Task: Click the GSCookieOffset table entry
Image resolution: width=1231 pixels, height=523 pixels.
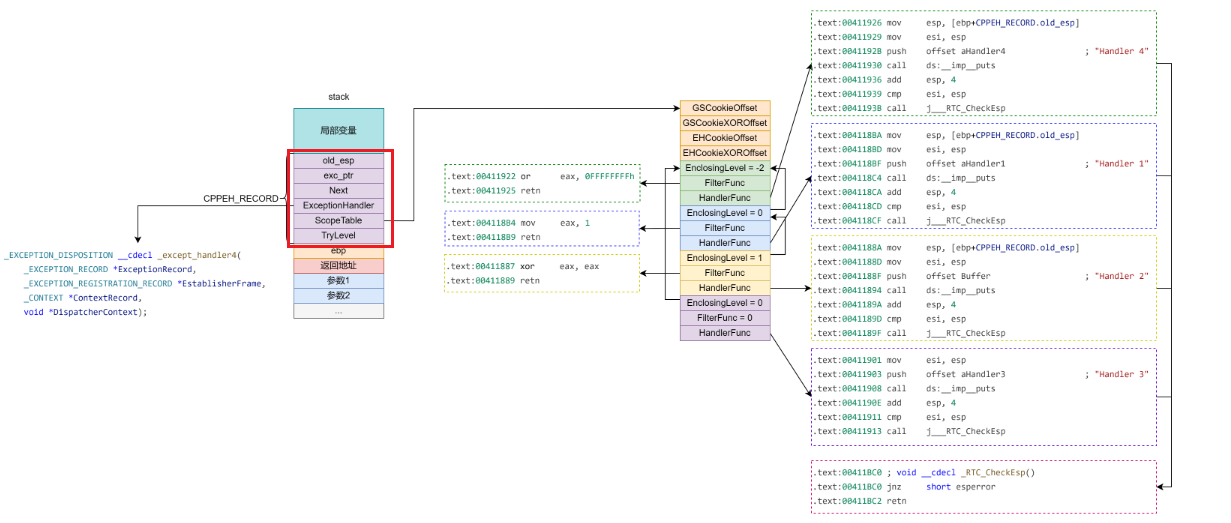Action: coord(725,108)
